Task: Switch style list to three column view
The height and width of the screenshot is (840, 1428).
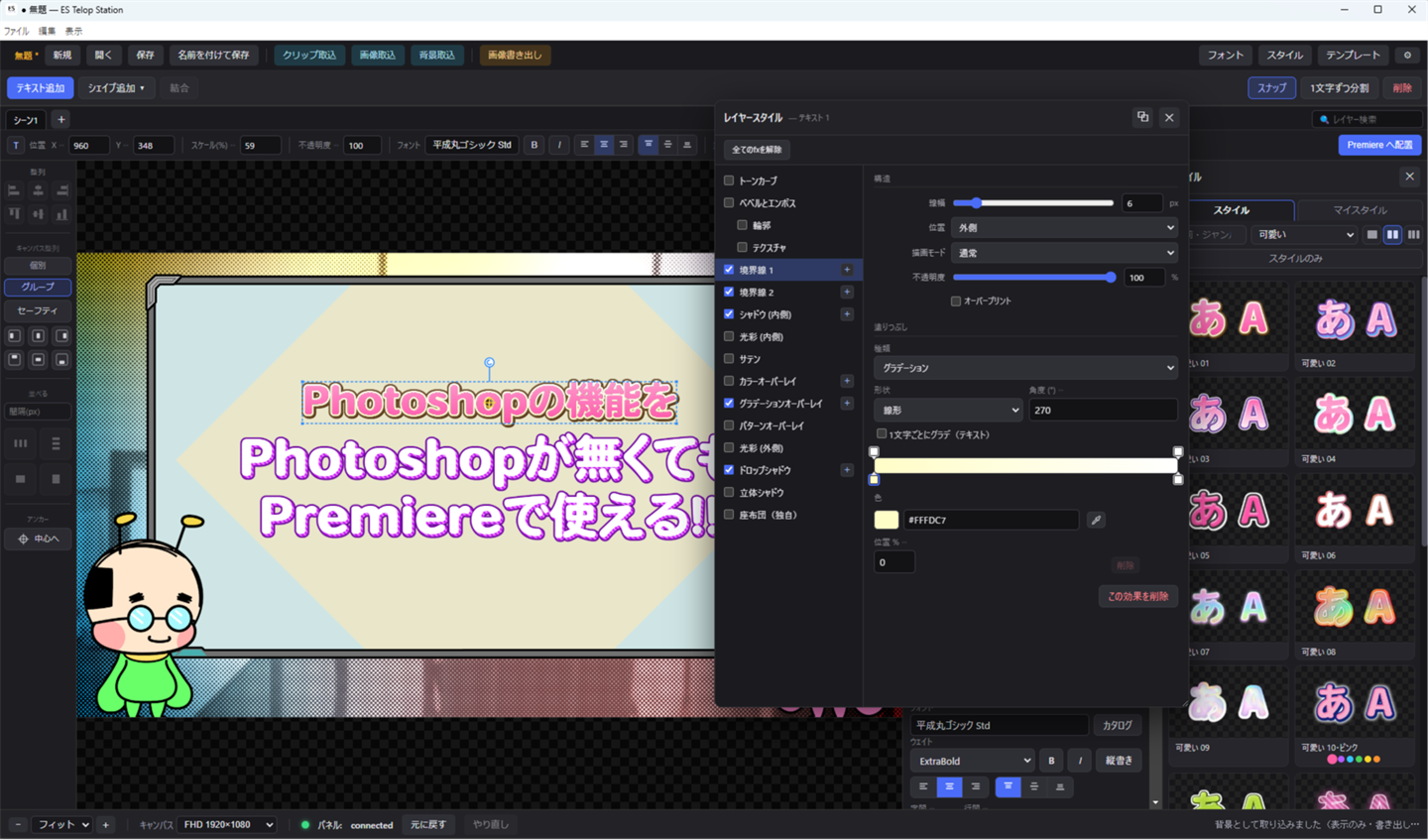Action: pos(1414,235)
